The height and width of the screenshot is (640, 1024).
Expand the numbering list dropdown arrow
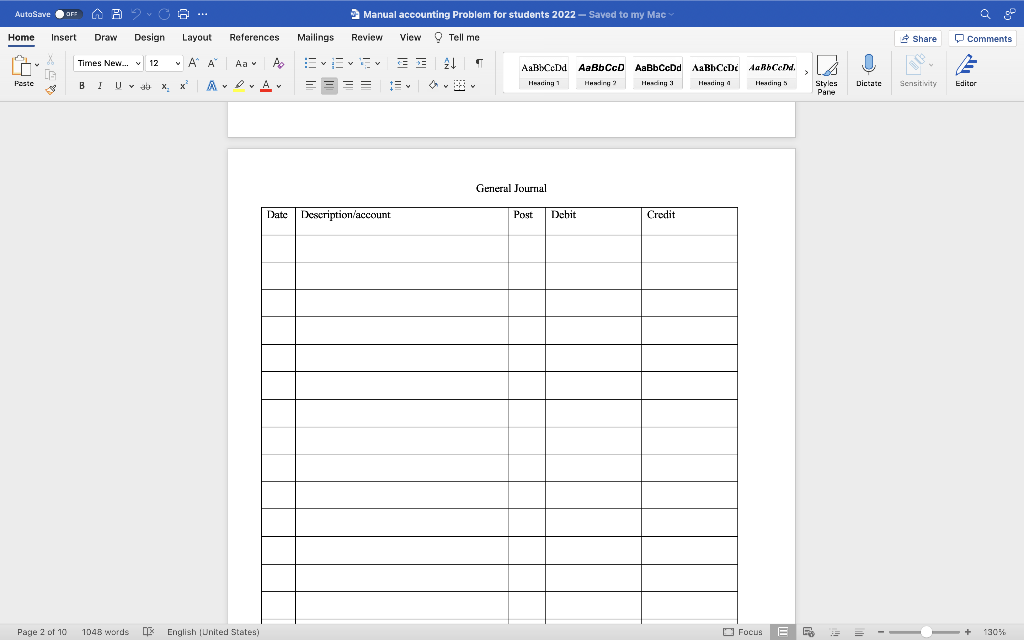tap(351, 63)
